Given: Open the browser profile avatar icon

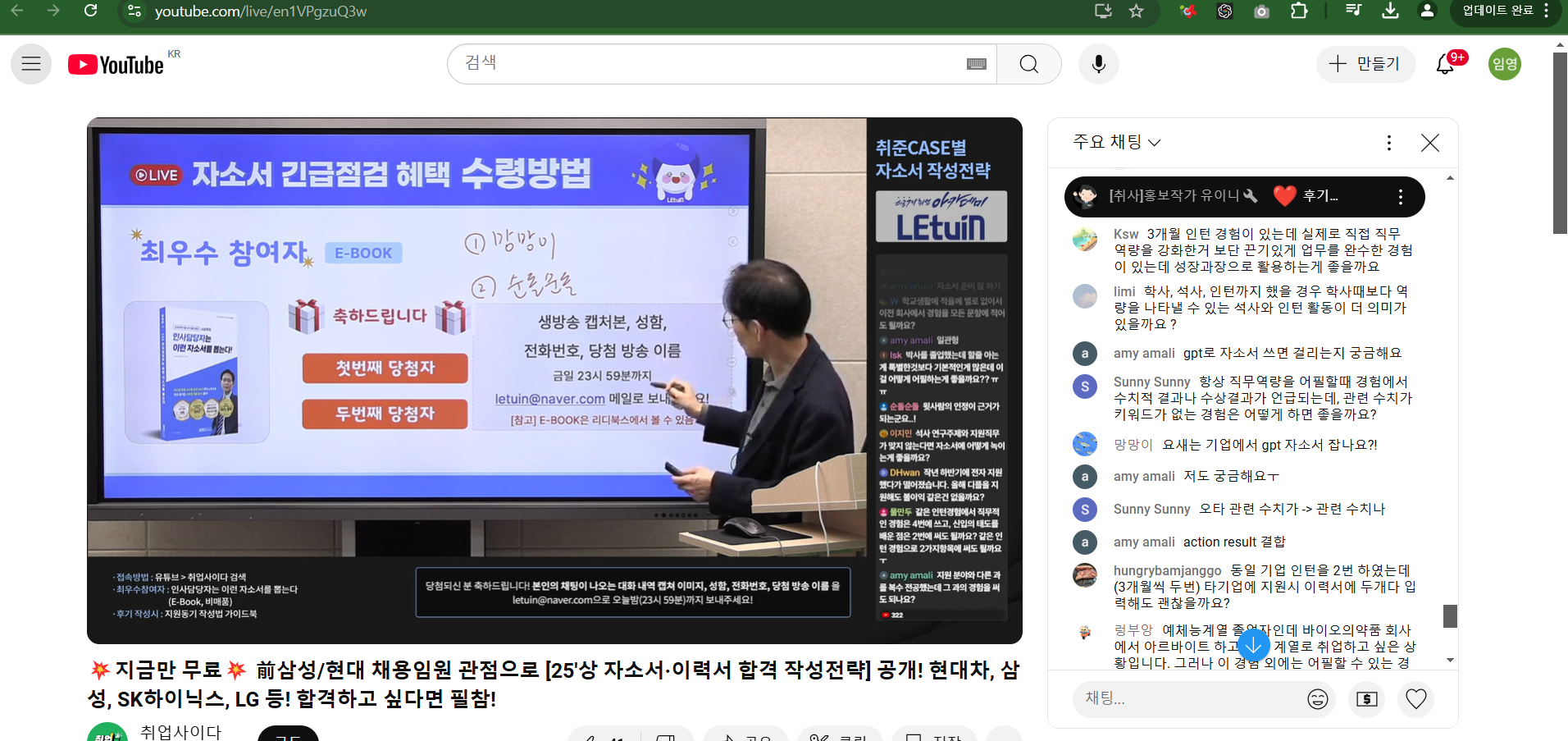Looking at the screenshot, I should (x=1427, y=11).
